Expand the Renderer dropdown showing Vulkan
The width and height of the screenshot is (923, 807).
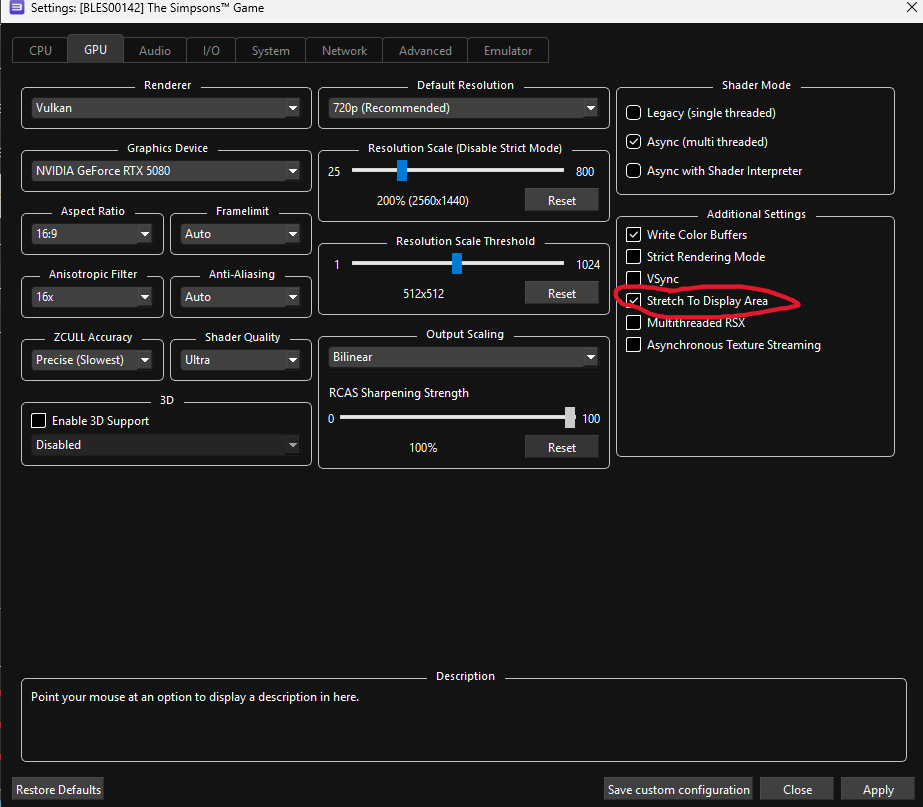pyautogui.click(x=167, y=108)
